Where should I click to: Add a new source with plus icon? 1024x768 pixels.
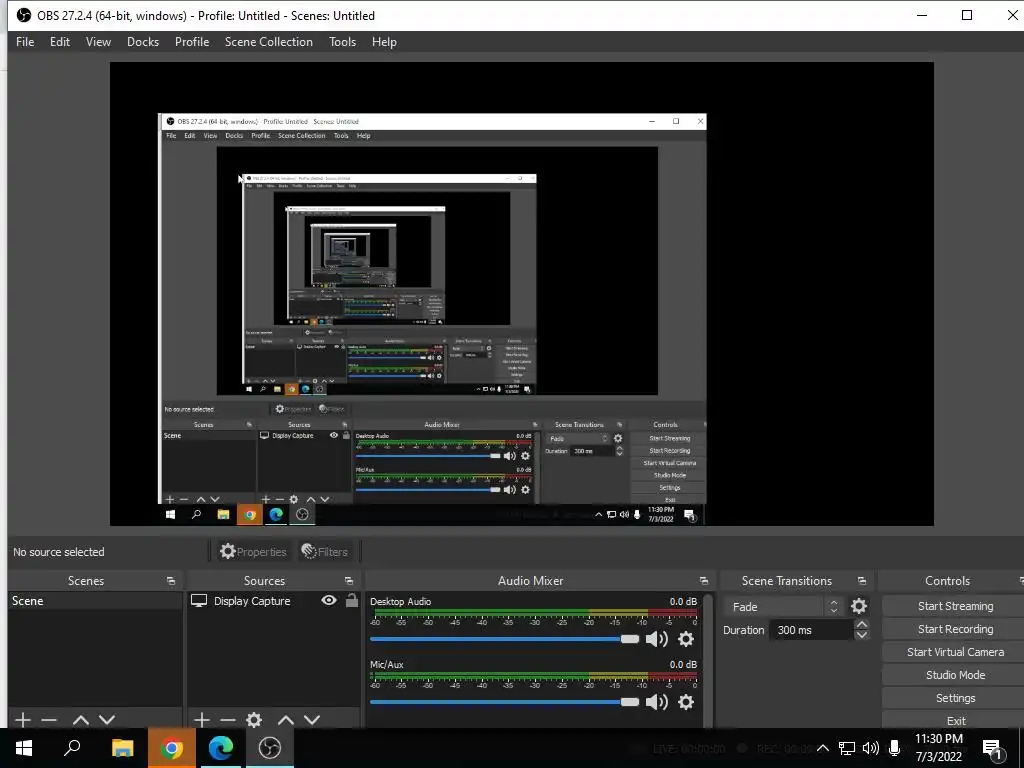point(202,720)
